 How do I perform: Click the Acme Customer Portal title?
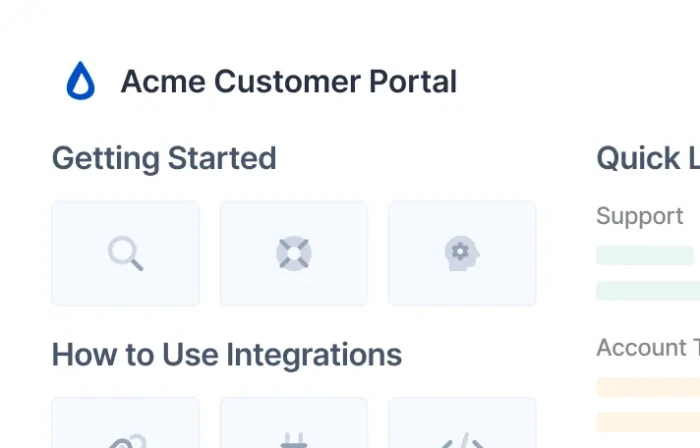288,82
